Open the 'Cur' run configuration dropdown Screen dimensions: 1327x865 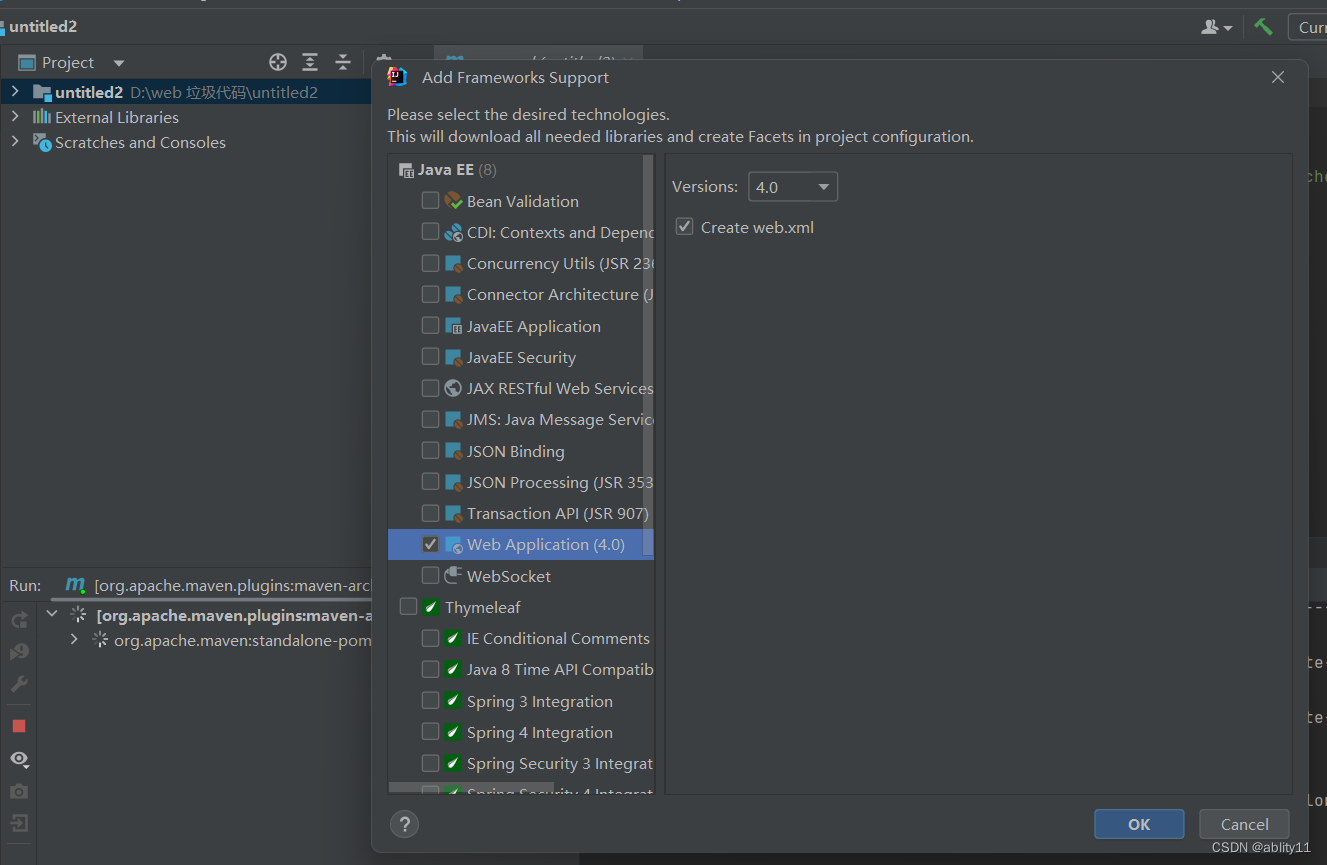tap(1308, 27)
